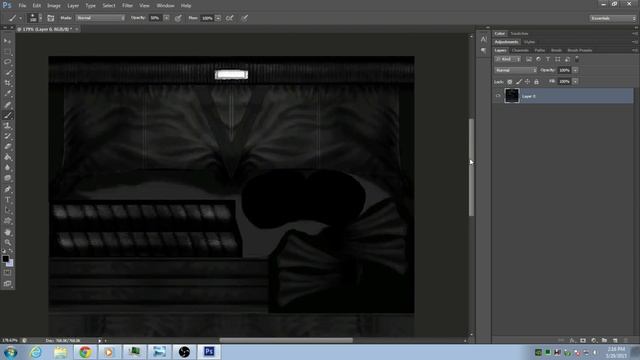
Task: Open the collapsed Paragraph panel icon
Action: 484,51
